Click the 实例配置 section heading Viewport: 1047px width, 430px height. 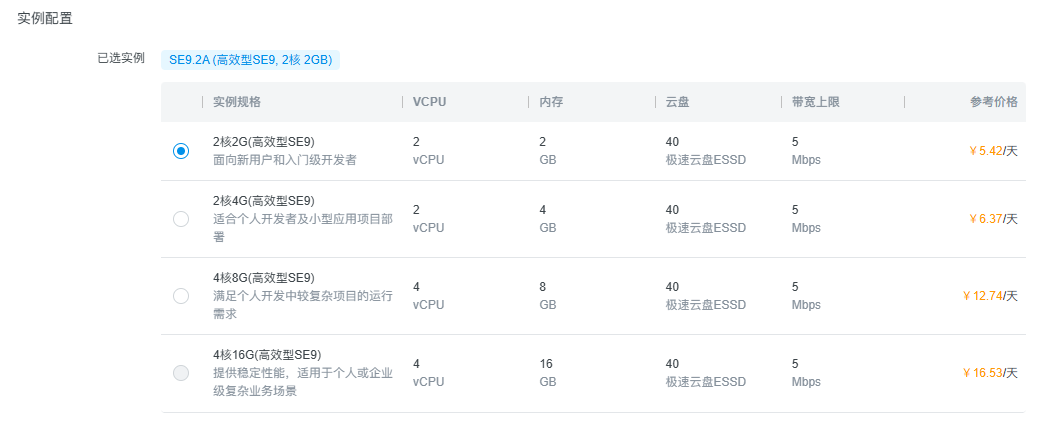[x=45, y=18]
